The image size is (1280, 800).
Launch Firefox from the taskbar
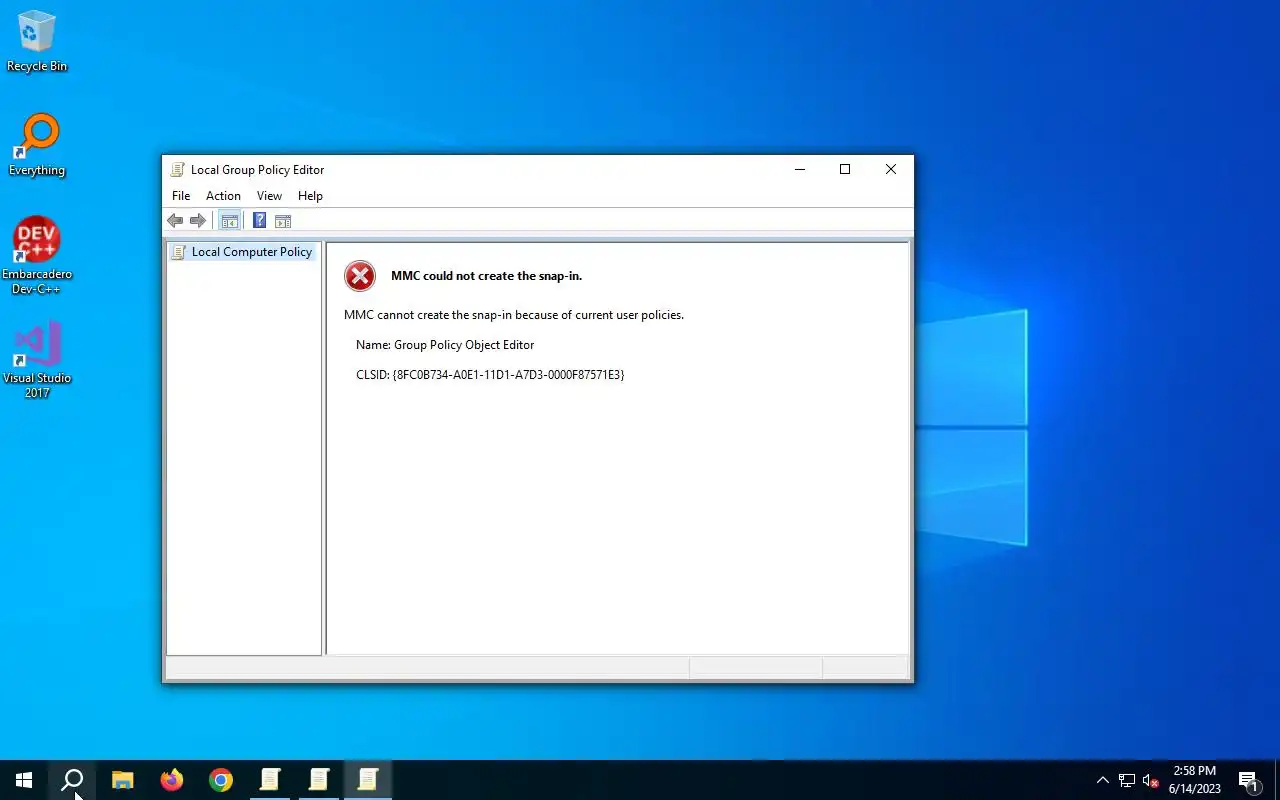tap(172, 780)
